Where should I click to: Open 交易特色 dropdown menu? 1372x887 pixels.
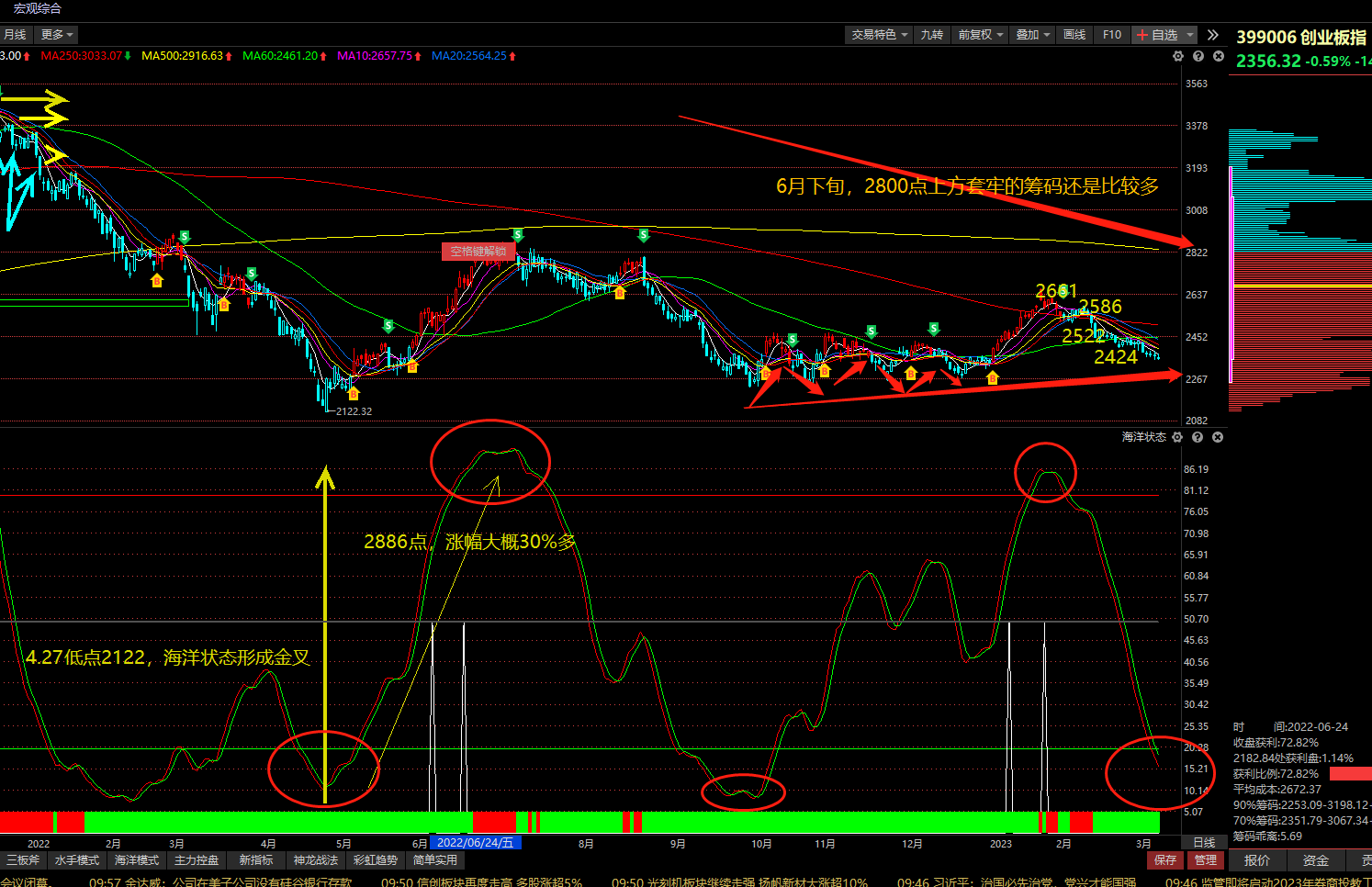click(x=879, y=35)
